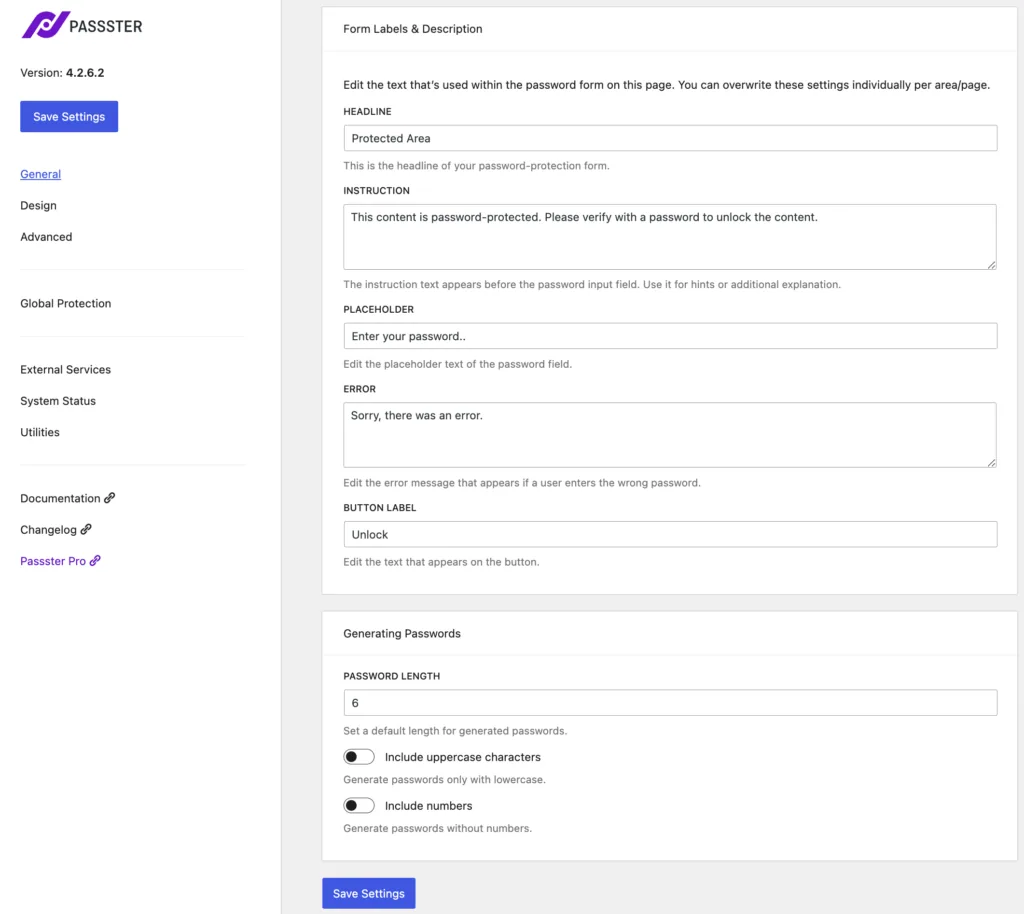Screen dimensions: 1024x914
Task: Click the Password Length field
Action: pyautogui.click(x=670, y=702)
